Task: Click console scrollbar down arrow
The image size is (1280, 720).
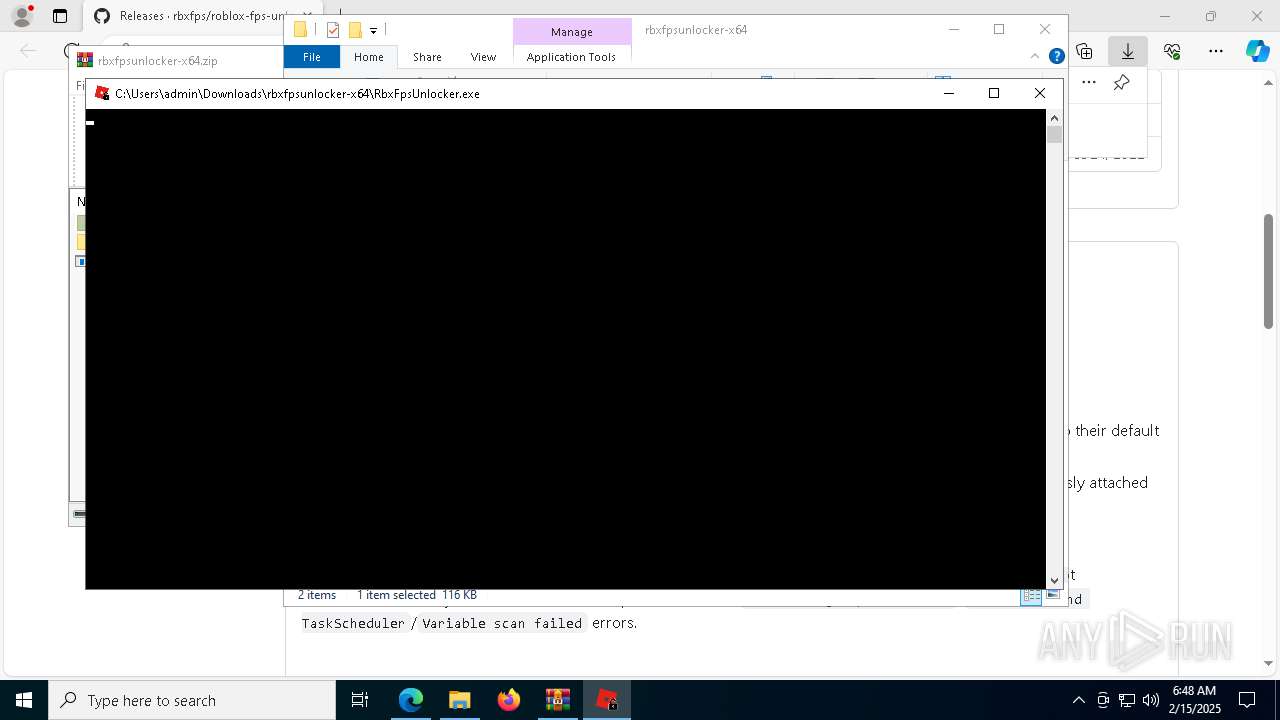Action: pyautogui.click(x=1054, y=580)
